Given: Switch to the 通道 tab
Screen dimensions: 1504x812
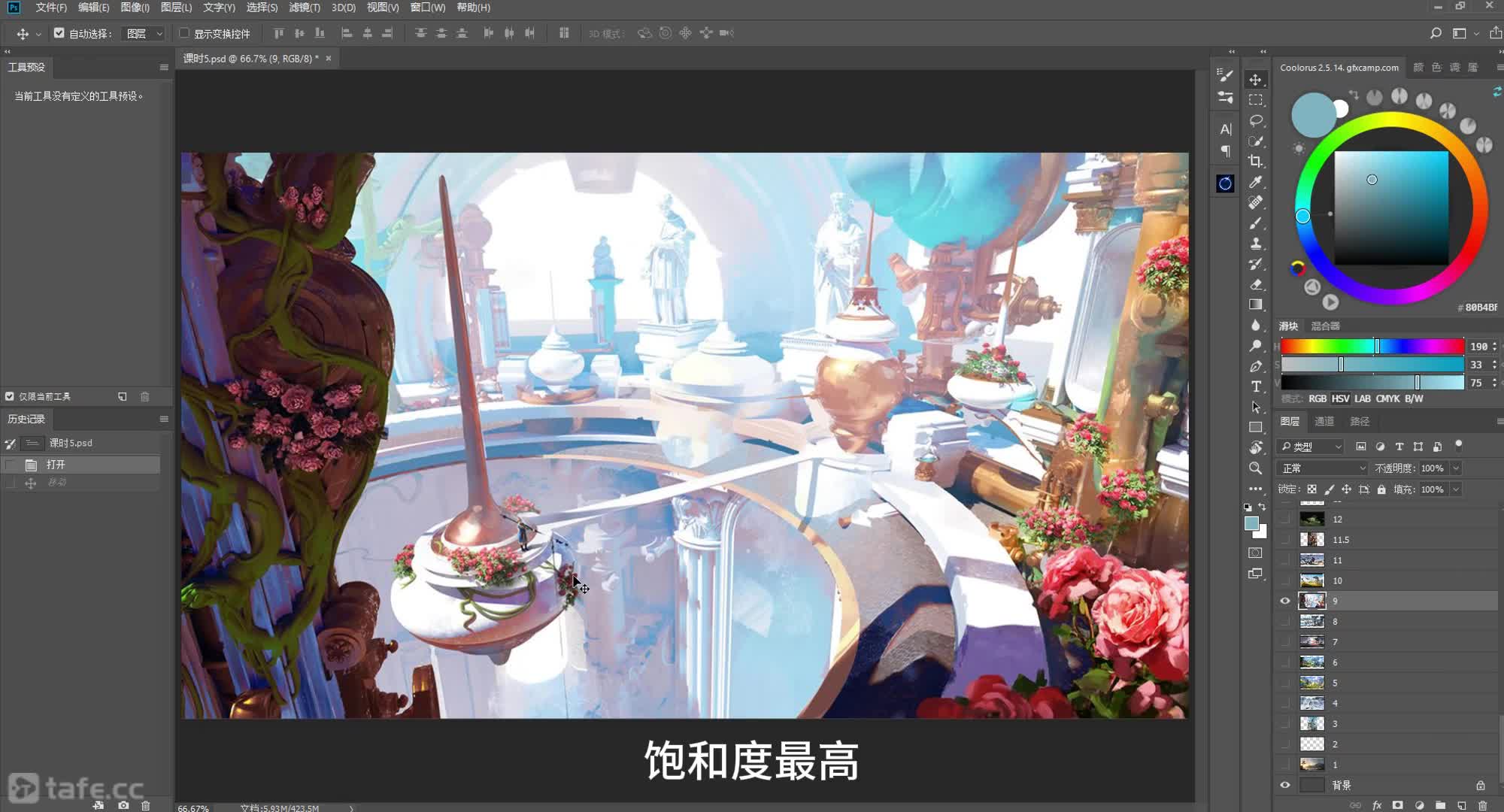Looking at the screenshot, I should click(x=1324, y=422).
